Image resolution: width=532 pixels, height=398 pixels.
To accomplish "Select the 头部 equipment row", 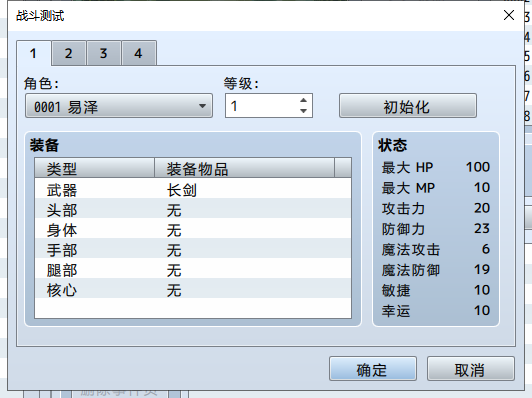I will [x=193, y=208].
